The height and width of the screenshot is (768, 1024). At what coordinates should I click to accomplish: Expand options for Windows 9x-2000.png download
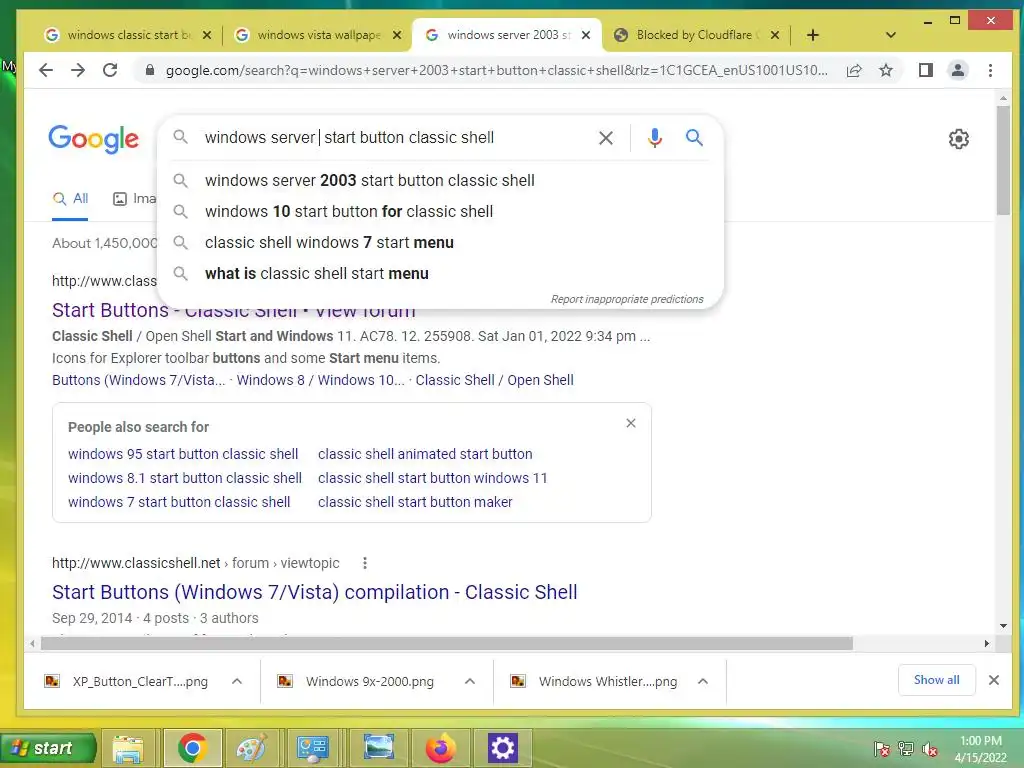(470, 681)
